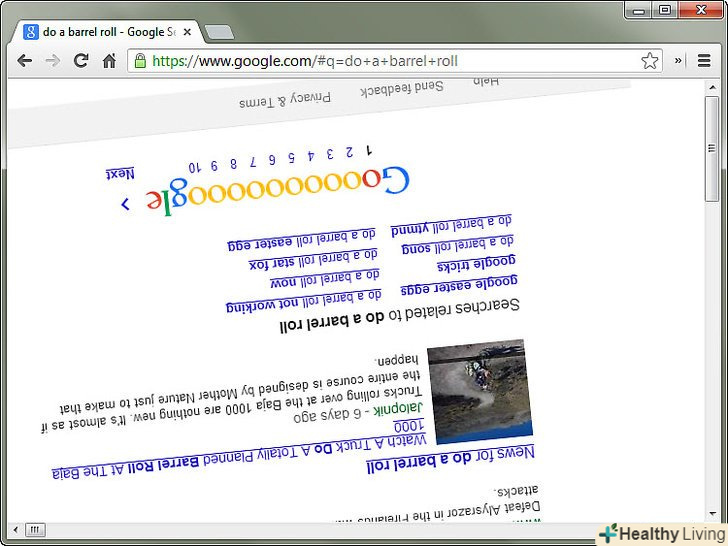Click the green padlock security icon

[x=140, y=61]
